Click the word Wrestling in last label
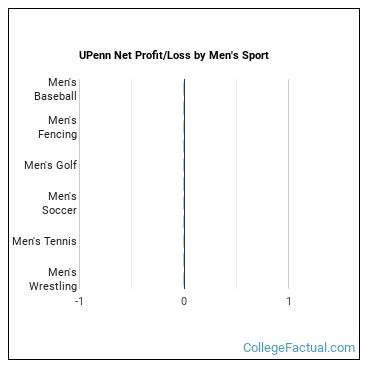 [x=53, y=286]
